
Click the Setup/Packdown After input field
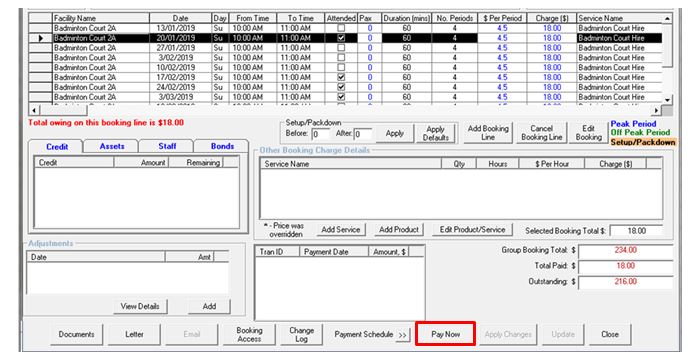[x=362, y=134]
